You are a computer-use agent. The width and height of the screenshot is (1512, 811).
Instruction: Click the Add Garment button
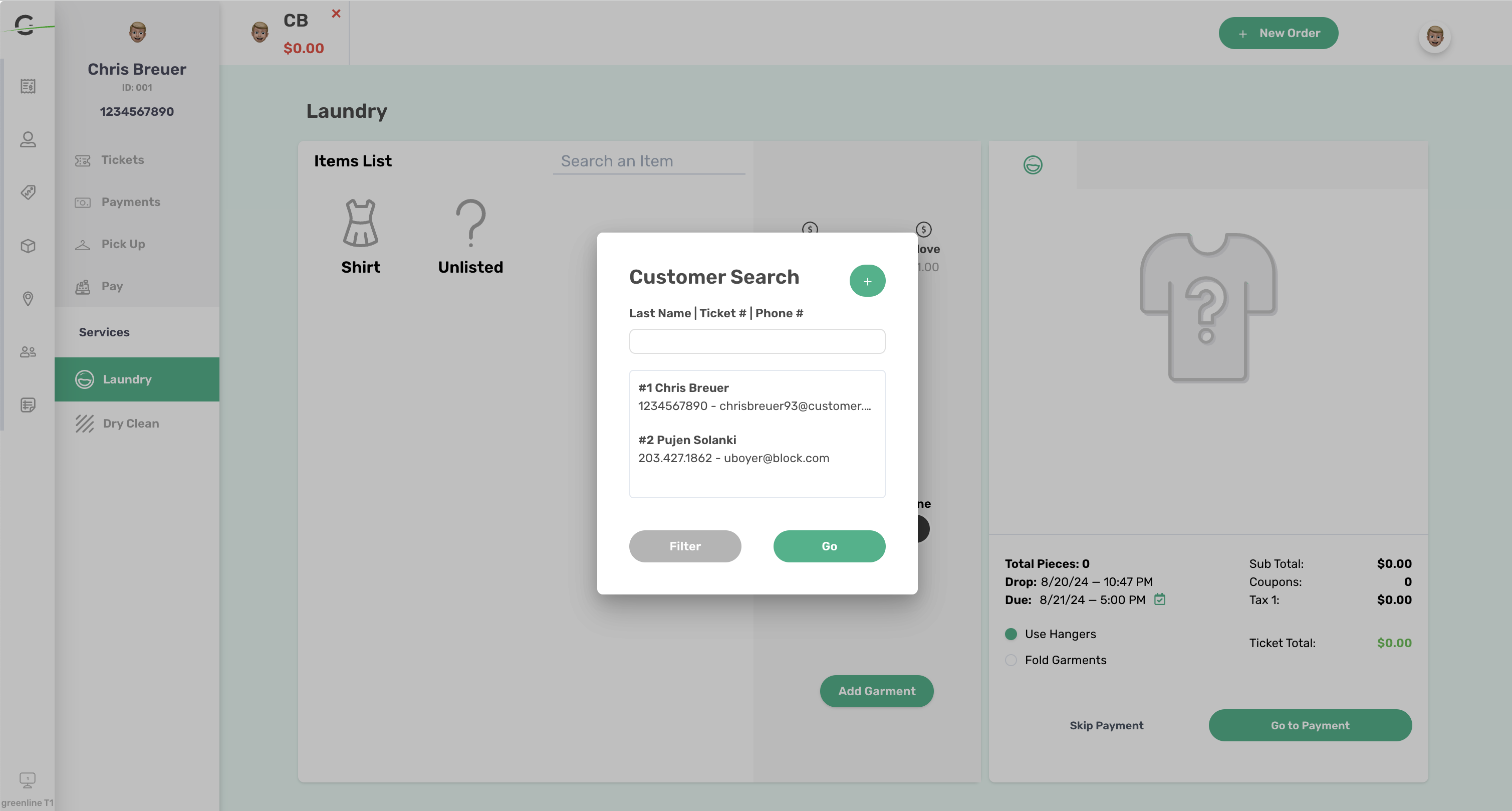tap(876, 691)
